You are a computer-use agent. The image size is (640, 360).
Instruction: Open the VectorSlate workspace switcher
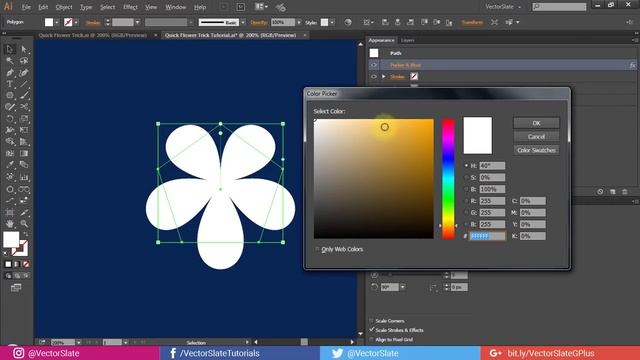[x=503, y=7]
